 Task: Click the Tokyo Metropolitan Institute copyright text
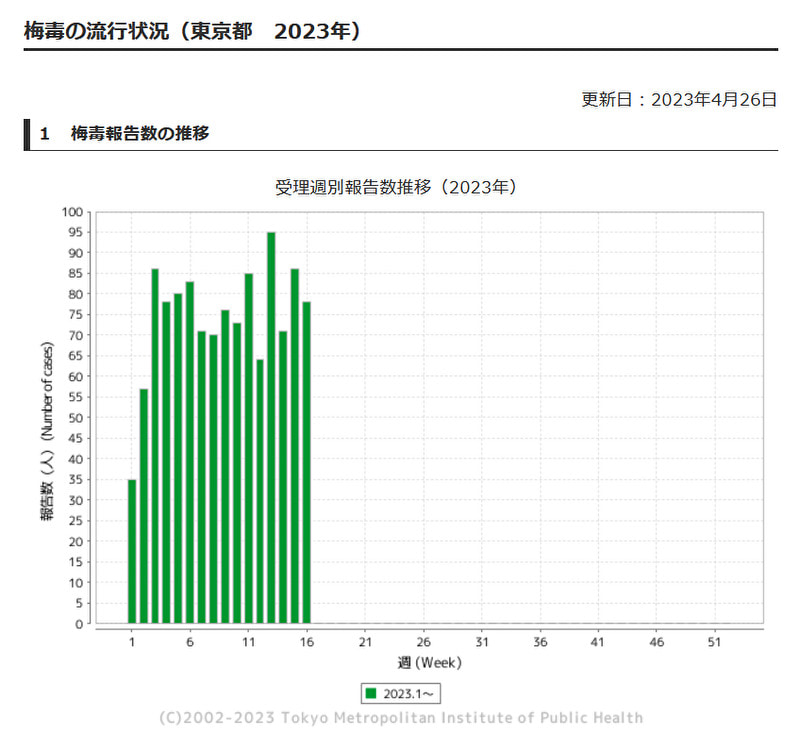click(400, 717)
